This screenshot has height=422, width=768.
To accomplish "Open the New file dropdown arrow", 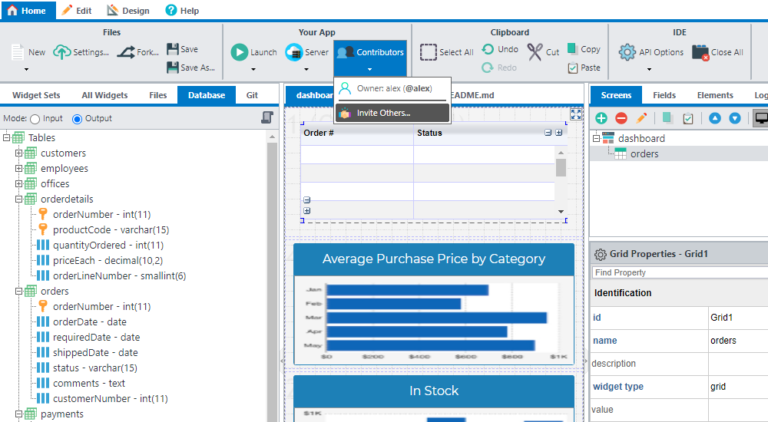I will pos(26,70).
